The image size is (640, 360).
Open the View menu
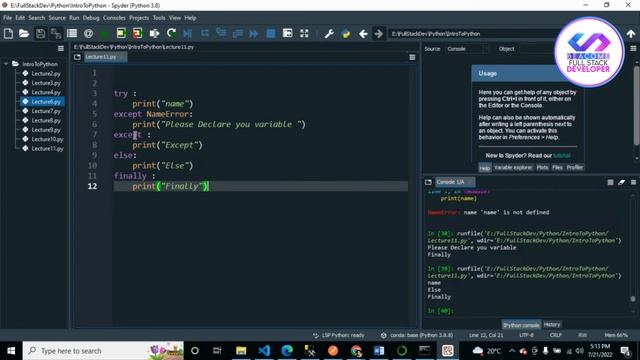tap(175, 18)
